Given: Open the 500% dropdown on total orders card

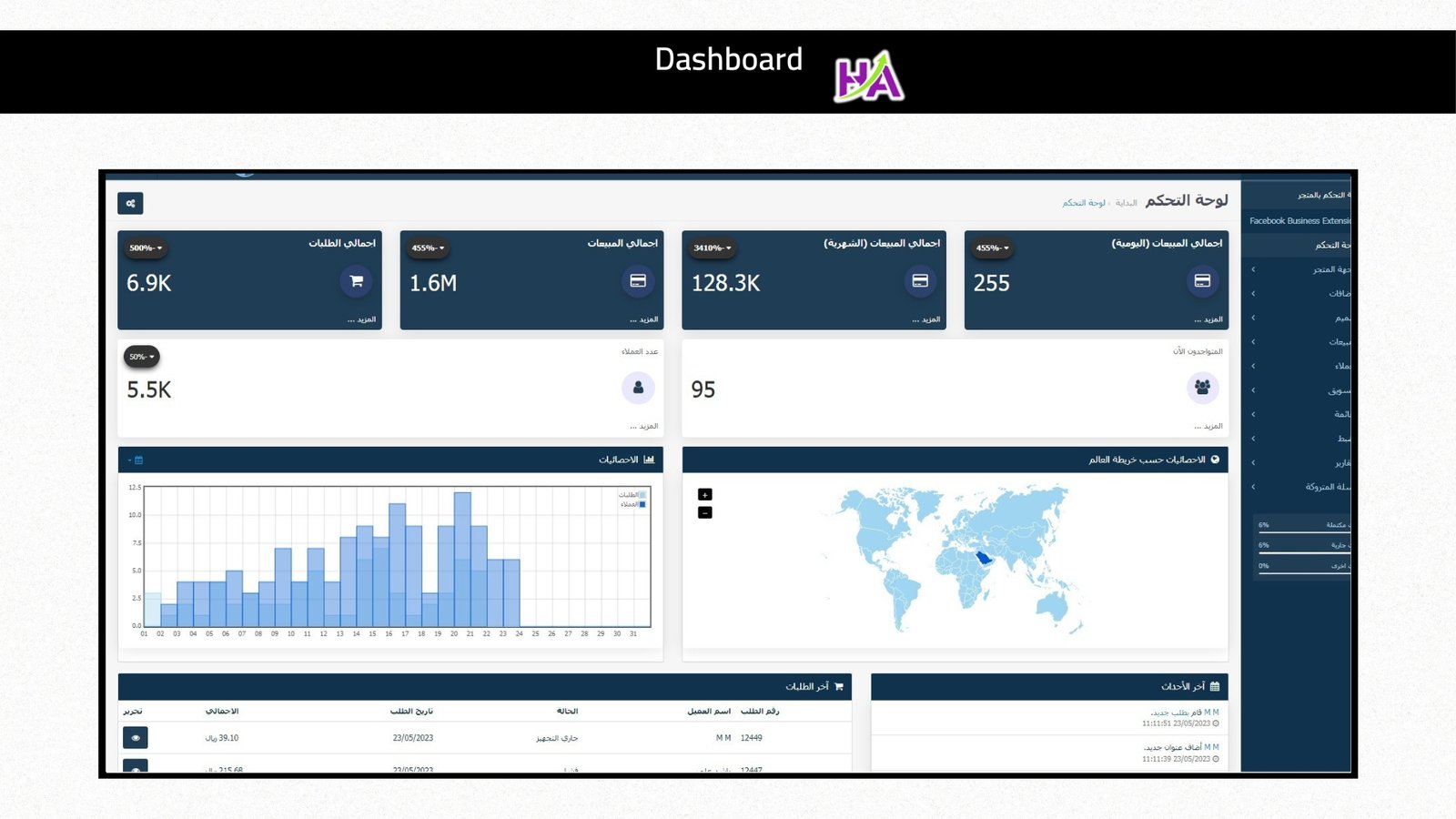Looking at the screenshot, I should tap(146, 248).
